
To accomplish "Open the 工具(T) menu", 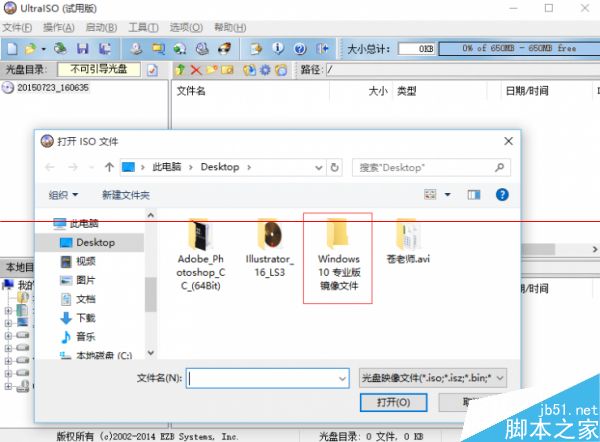I will point(143,28).
